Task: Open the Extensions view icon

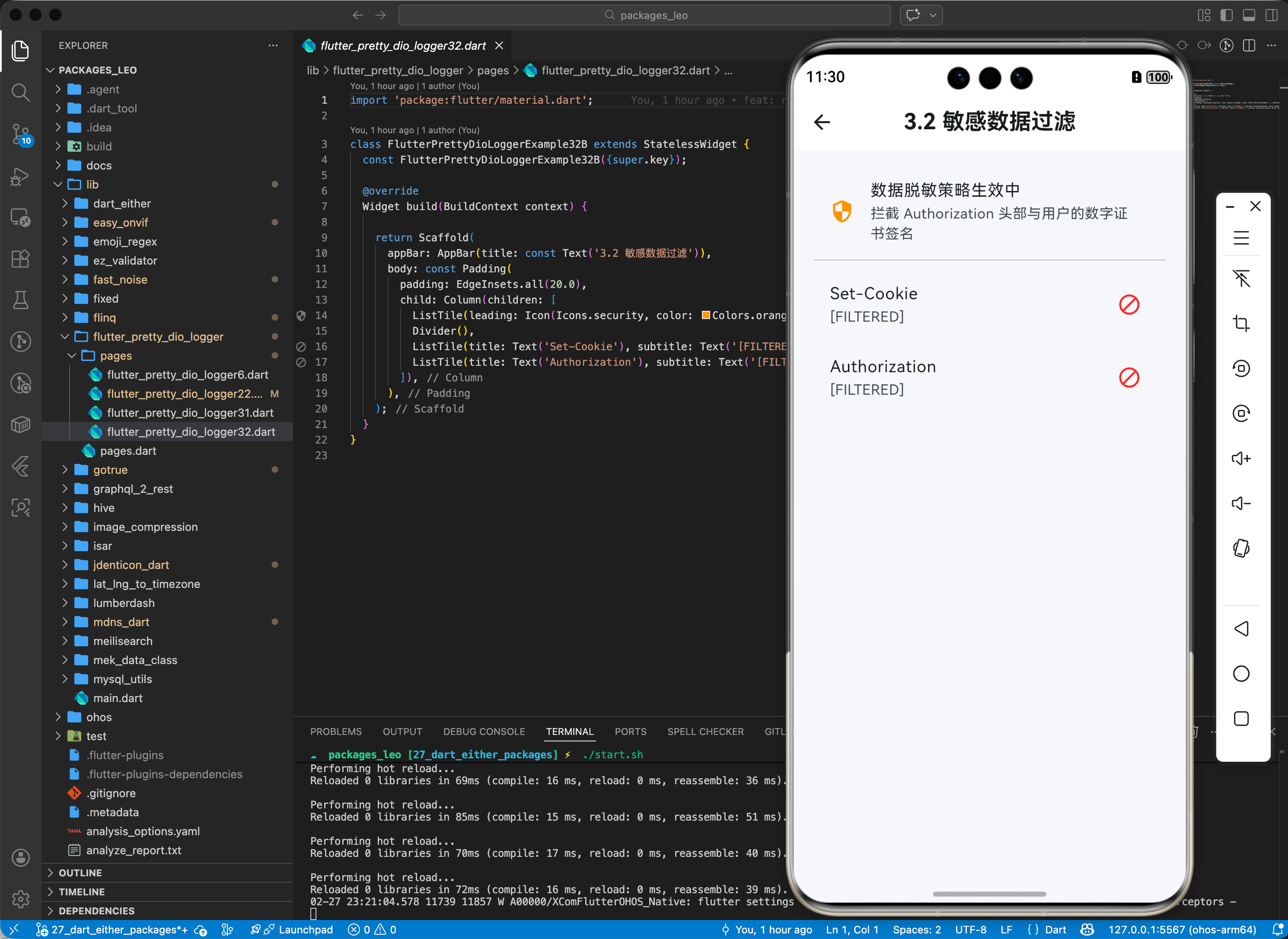Action: click(20, 259)
